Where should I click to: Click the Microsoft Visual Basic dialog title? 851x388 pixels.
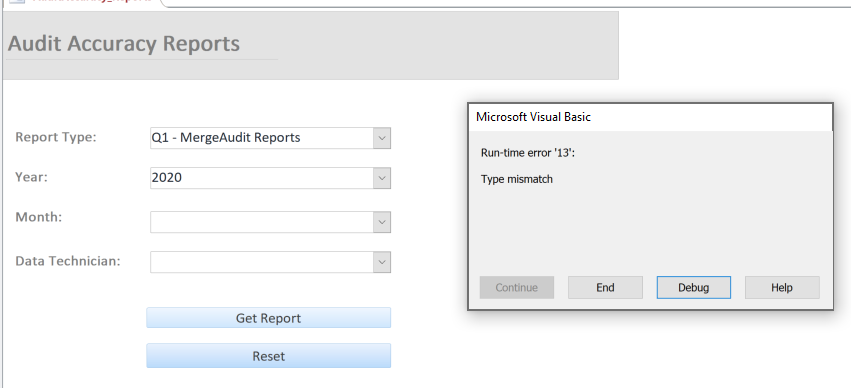[x=533, y=117]
